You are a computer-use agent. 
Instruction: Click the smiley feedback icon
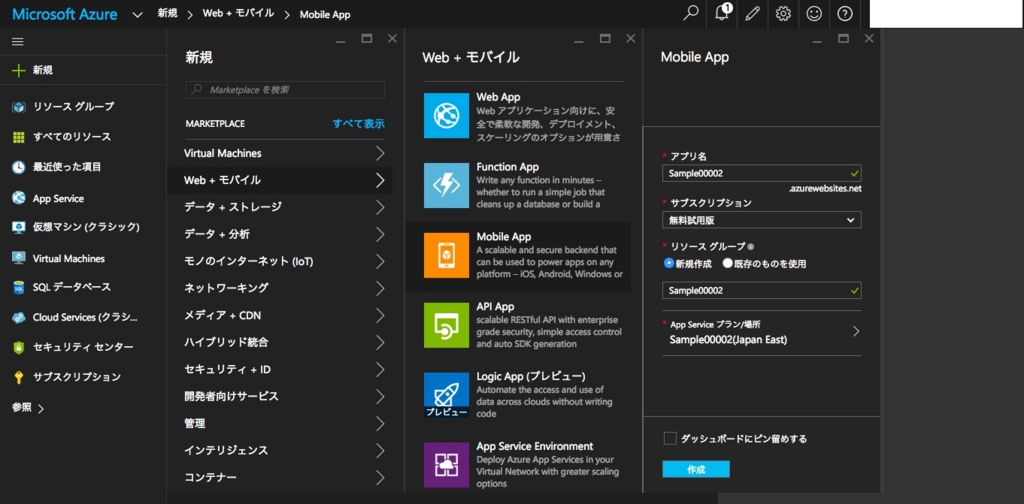[x=814, y=14]
